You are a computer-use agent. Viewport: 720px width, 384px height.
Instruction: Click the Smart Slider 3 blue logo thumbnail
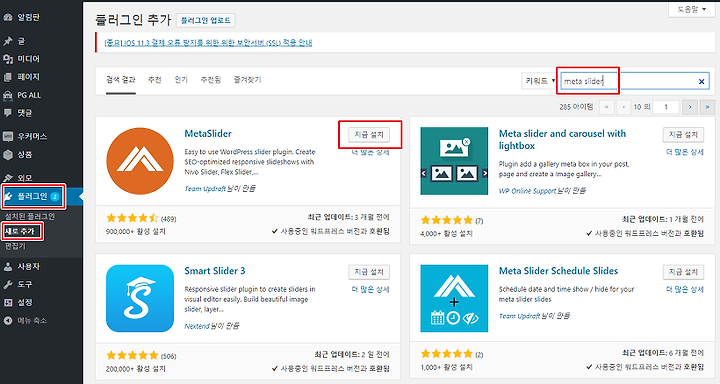point(140,298)
